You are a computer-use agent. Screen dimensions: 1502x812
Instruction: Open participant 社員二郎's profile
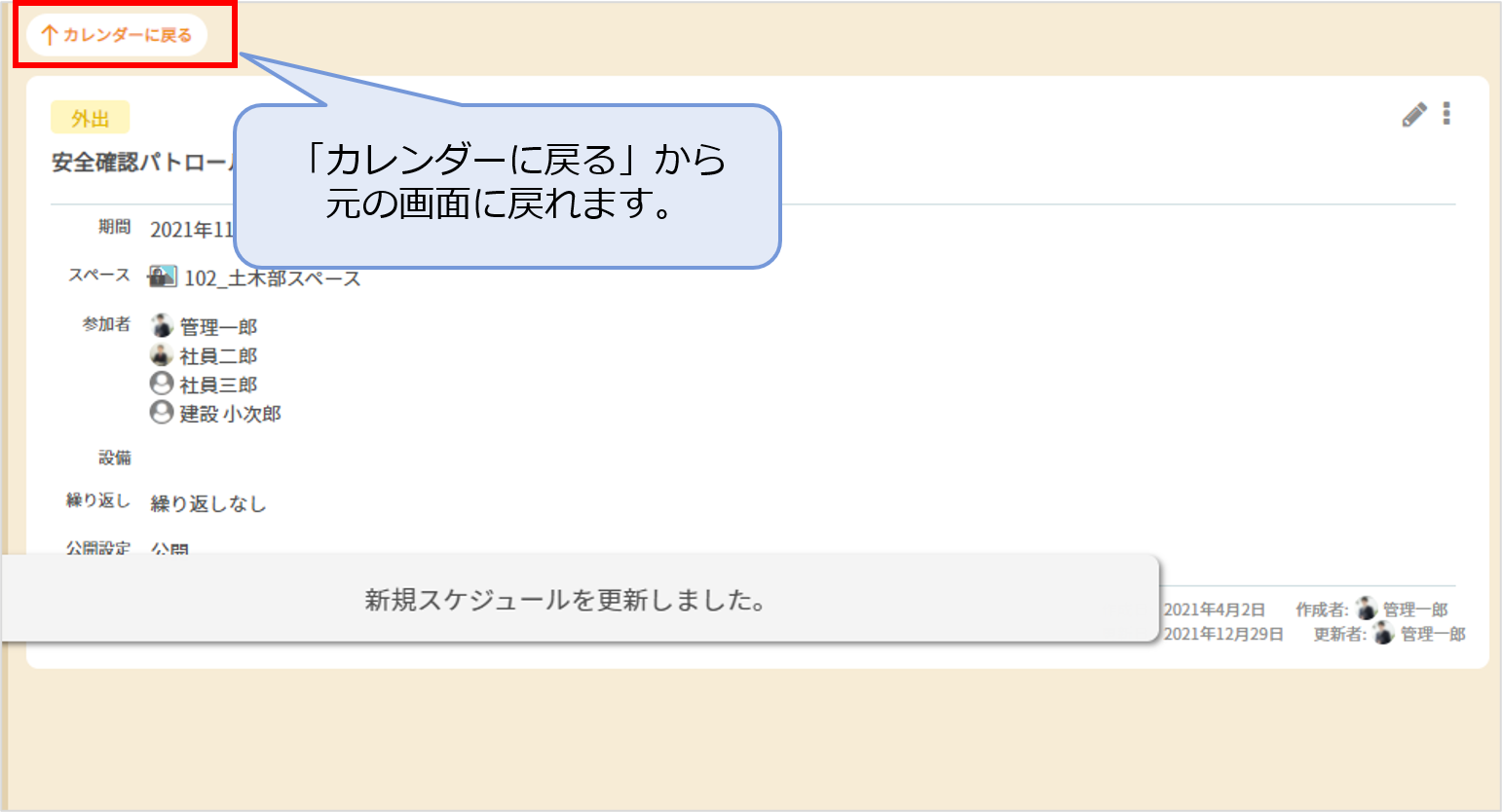218,355
